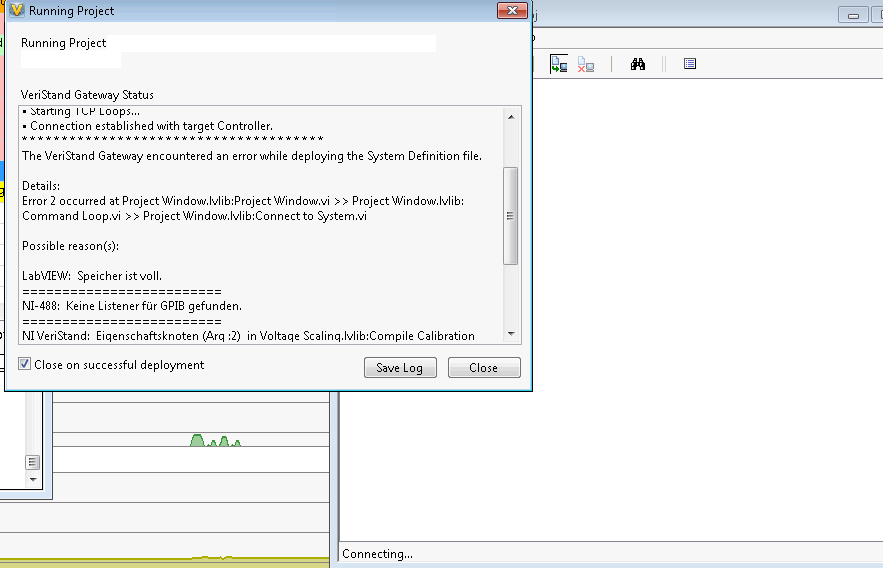Click 'NI-488: Keine Listener für GPIB gefunden.' line
This screenshot has width=883, height=568.
tap(132, 306)
